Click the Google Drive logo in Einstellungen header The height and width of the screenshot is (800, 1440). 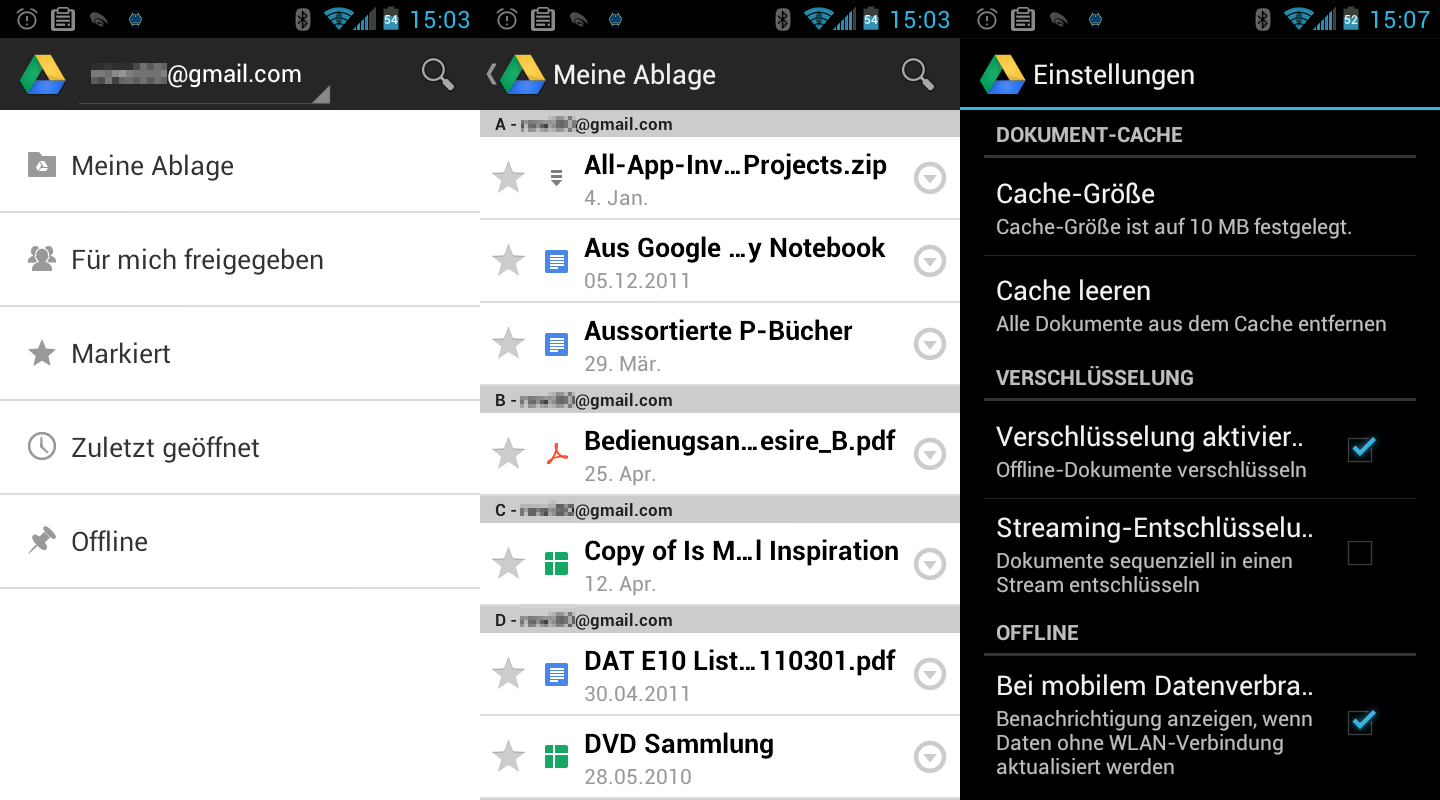(1002, 75)
